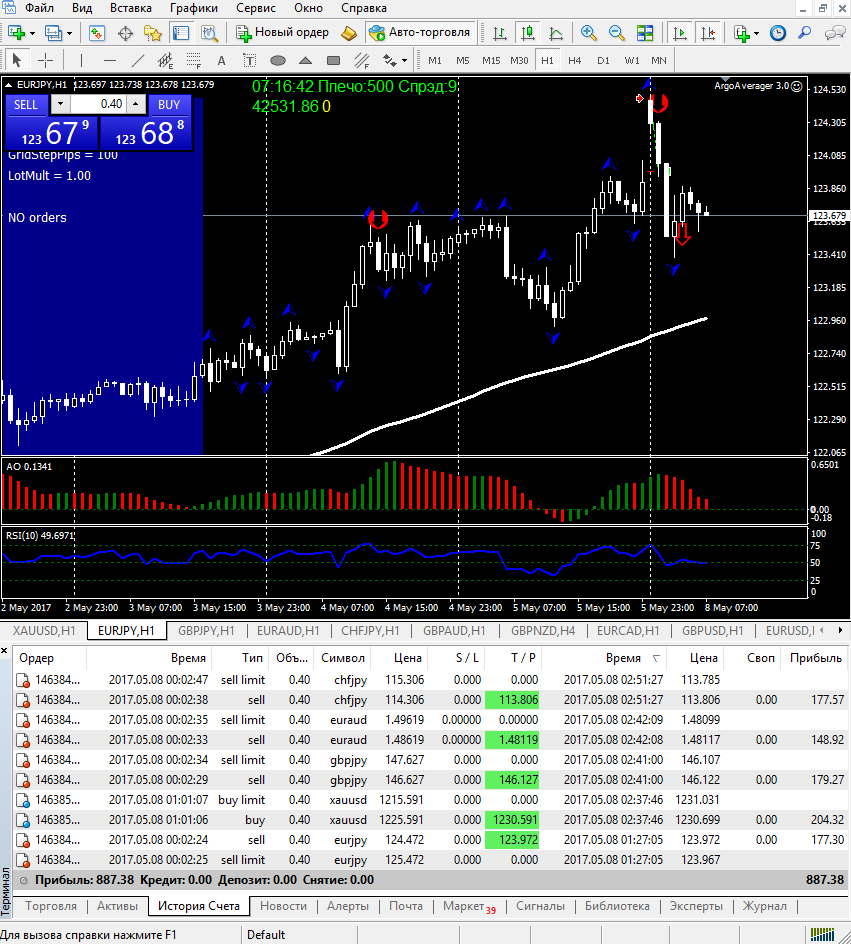Select the rectangle drawing tool

pyautogui.click(x=333, y=60)
